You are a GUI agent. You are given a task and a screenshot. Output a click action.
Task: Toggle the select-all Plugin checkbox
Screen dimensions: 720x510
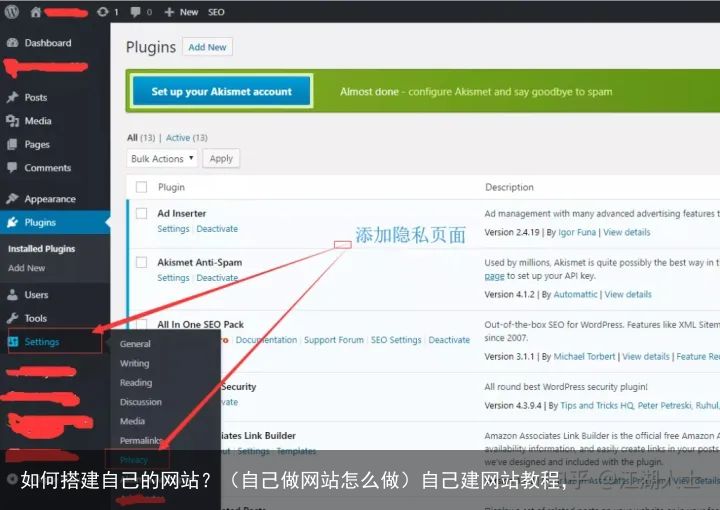141,187
